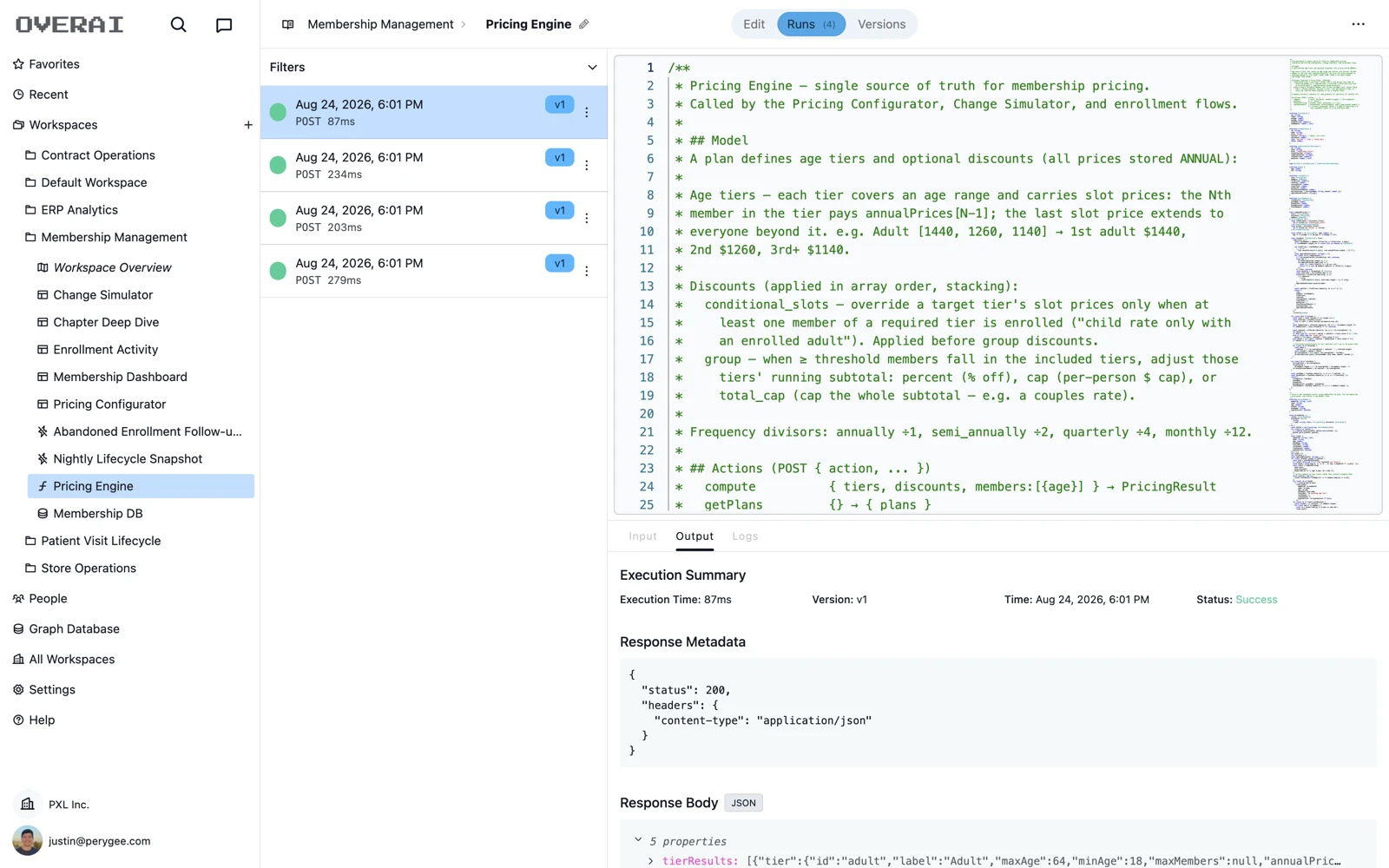Click the v1 badge on the 279ms run
1389x868 pixels.
tap(560, 263)
